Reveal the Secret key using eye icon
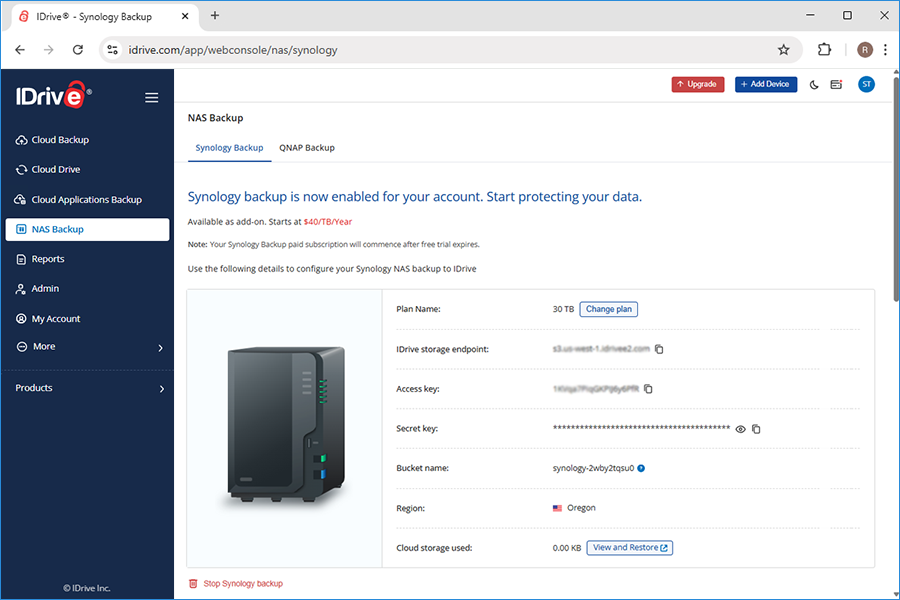The image size is (900, 600). point(740,429)
